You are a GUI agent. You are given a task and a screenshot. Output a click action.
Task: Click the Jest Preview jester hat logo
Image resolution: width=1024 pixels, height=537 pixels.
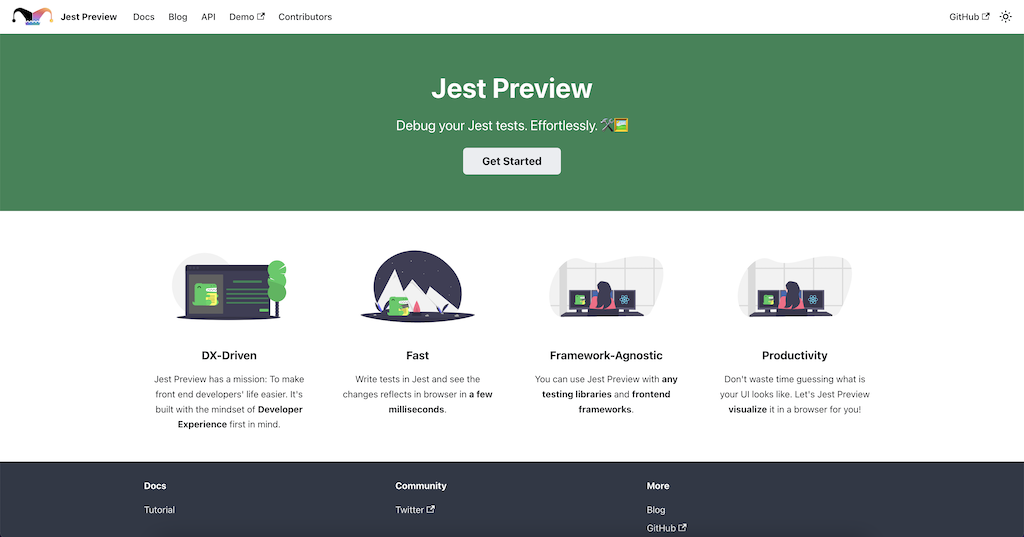click(33, 16)
